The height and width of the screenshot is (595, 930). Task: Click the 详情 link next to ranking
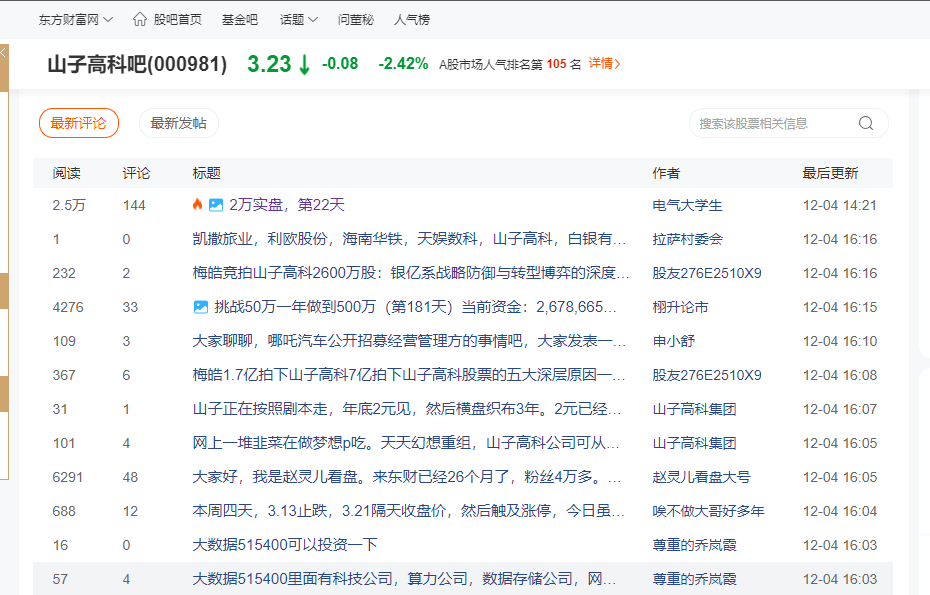point(604,63)
